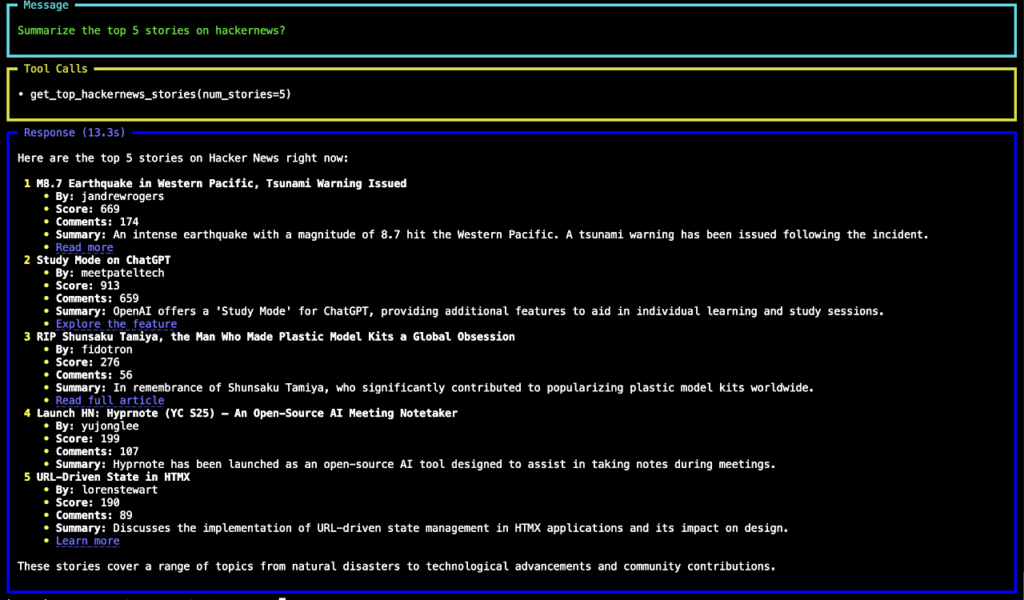Image resolution: width=1024 pixels, height=600 pixels.
Task: Click the author line 'By: jandrewrogers'
Action: tap(110, 197)
